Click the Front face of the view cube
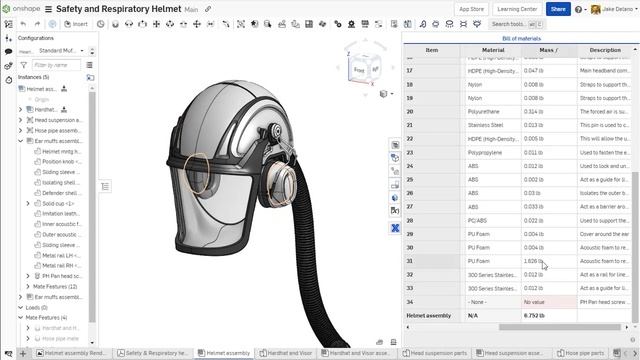Screen dimensions: 640x360 click(x=359, y=70)
